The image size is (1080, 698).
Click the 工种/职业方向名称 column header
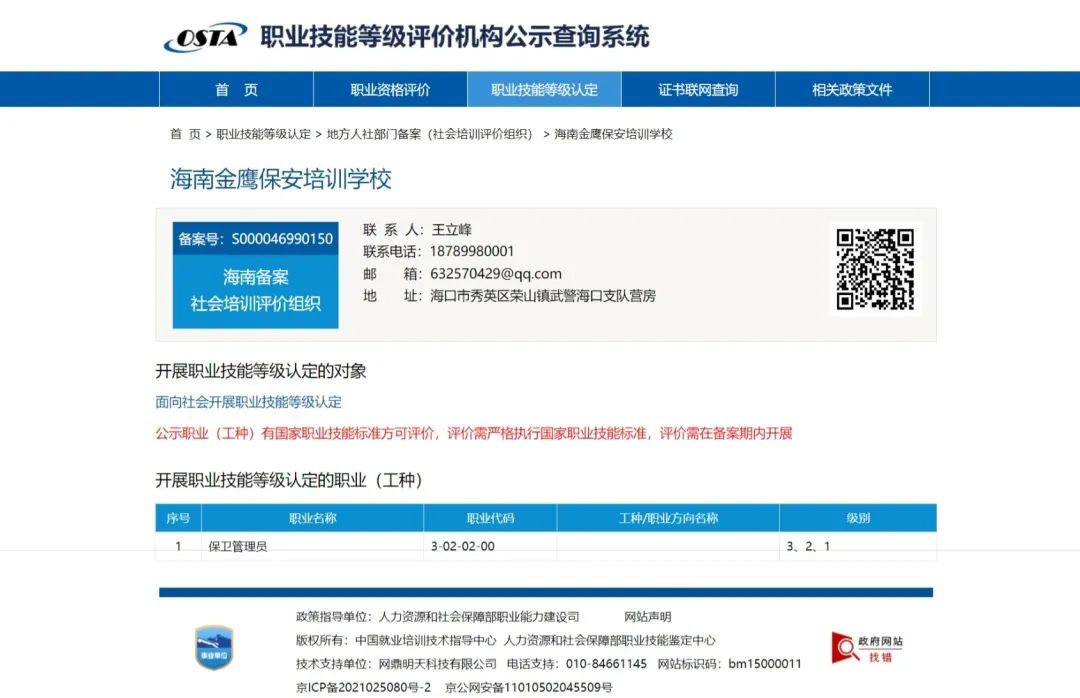coord(668,518)
